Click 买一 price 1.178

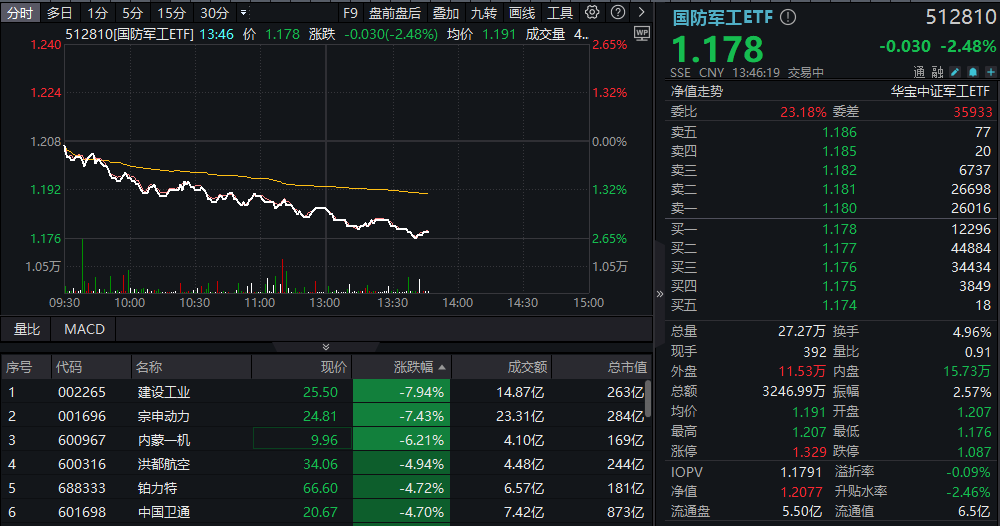coord(839,230)
